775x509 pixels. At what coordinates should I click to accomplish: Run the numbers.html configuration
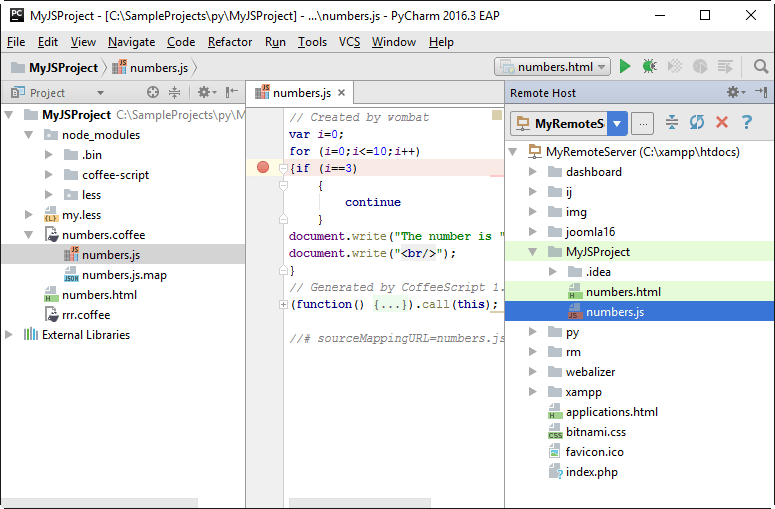point(625,67)
